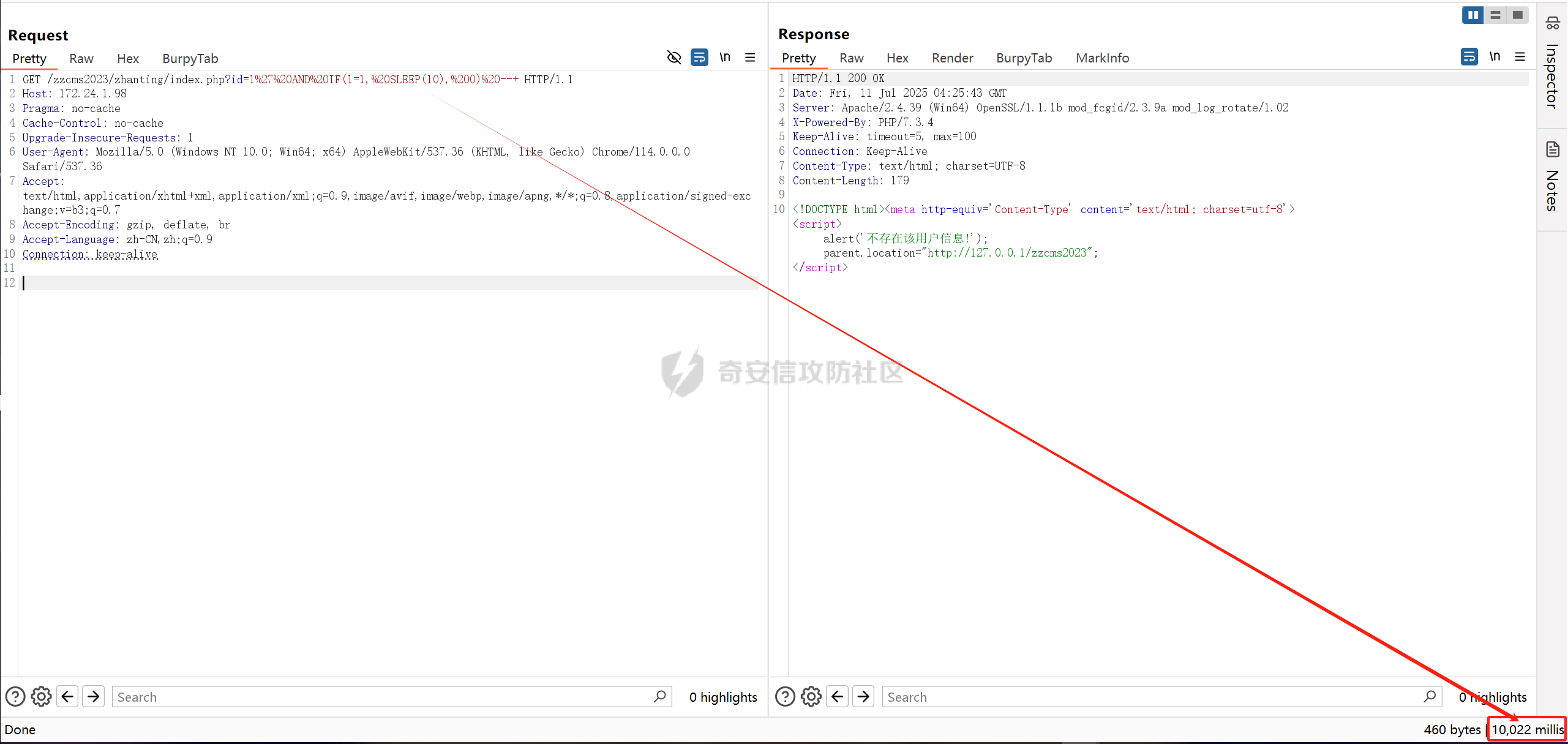The width and height of the screenshot is (1568, 744).
Task: Toggle show newline characters in Request panel
Action: (725, 58)
